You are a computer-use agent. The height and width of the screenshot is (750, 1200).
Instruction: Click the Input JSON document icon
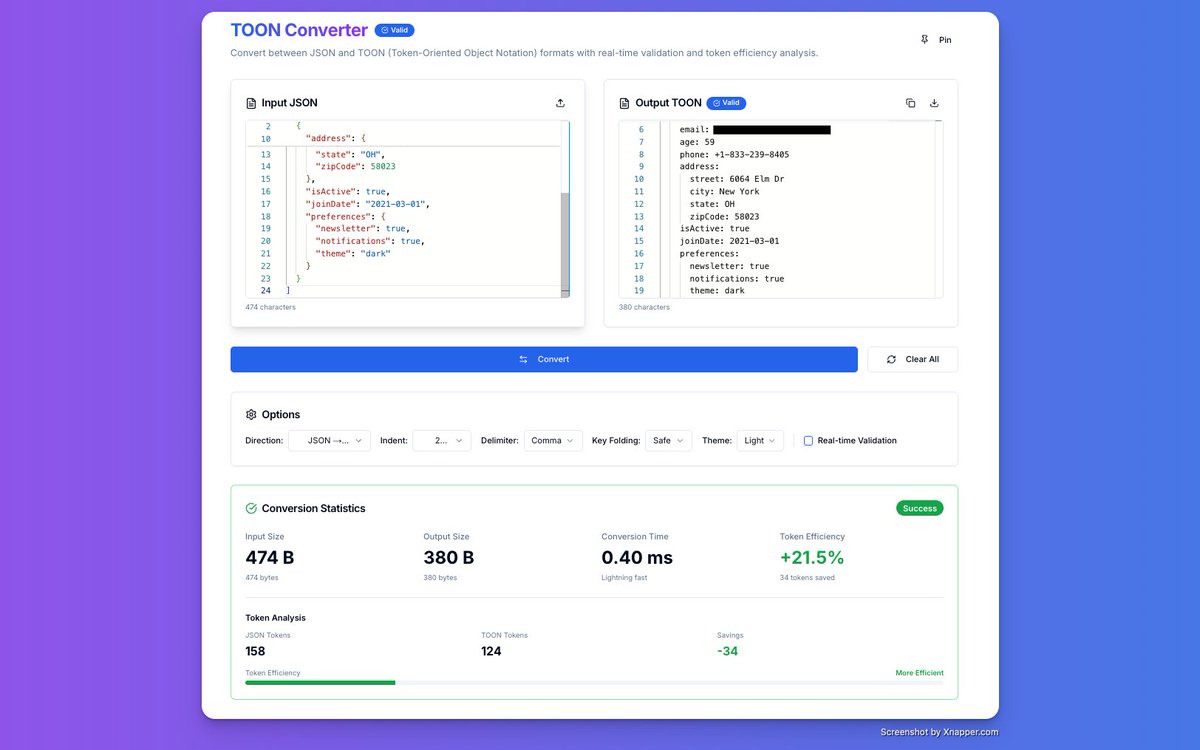[x=251, y=103]
